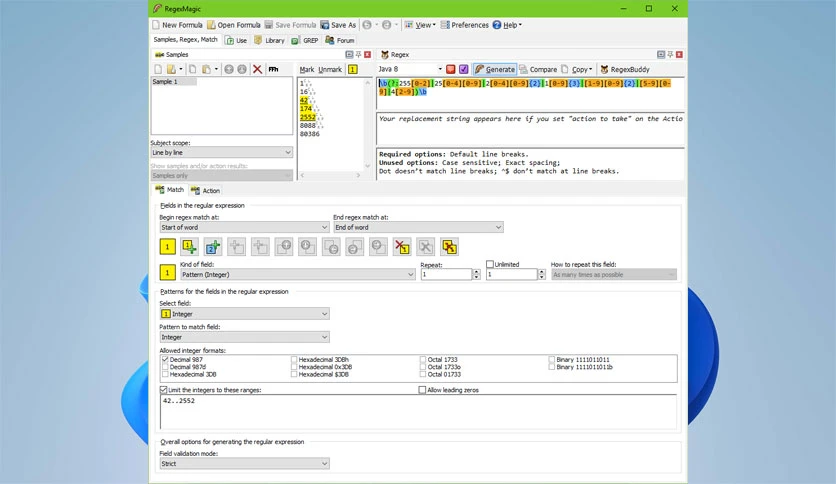The image size is (836, 484).
Task: Toggle Limit the integers to these ranges
Action: pos(164,390)
